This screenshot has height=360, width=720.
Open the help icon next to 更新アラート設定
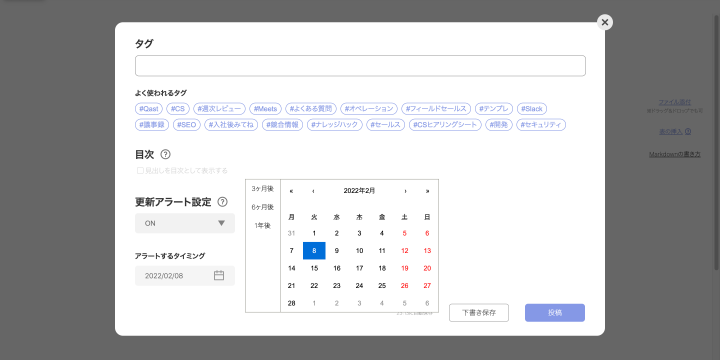point(222,202)
